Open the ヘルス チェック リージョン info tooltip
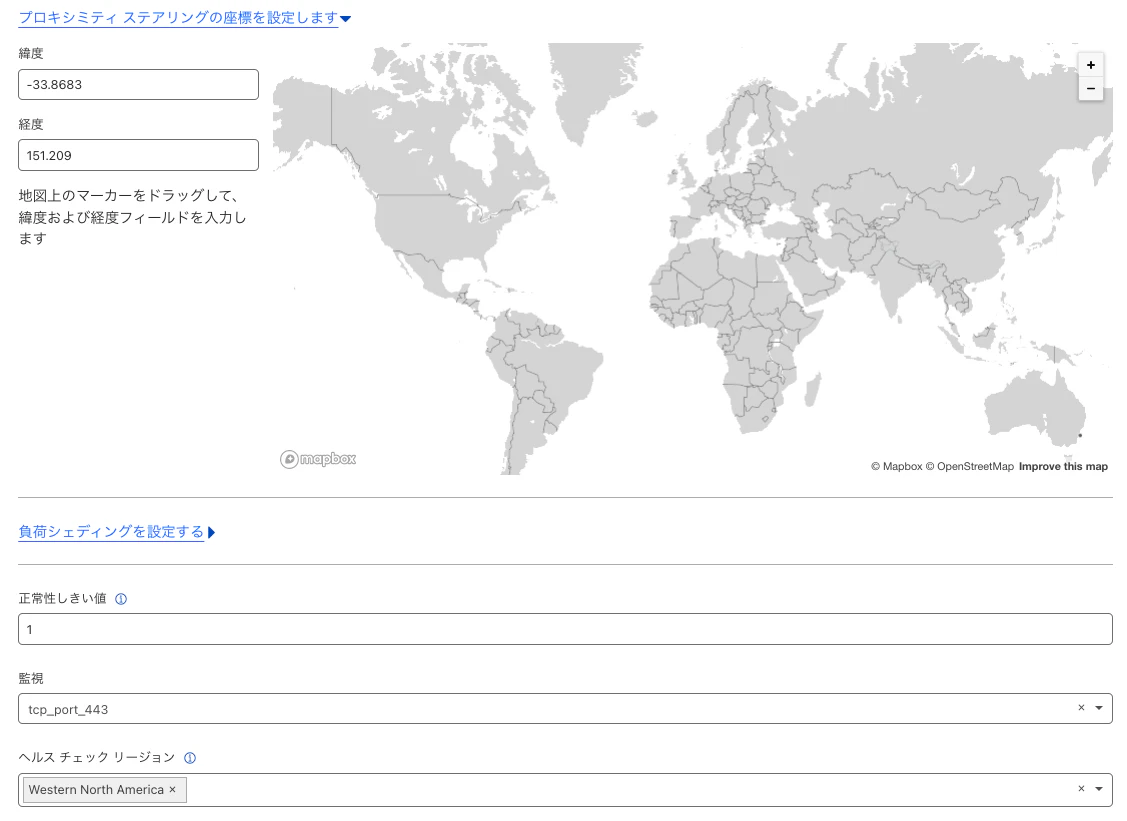Viewport: 1127px width, 821px height. tap(190, 757)
